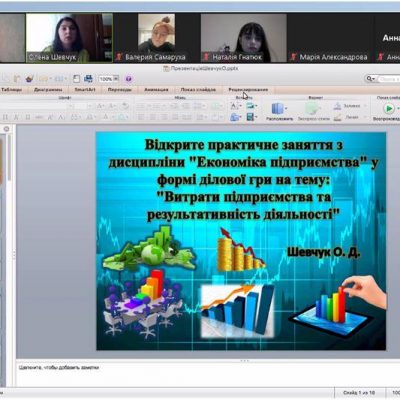Click the slide counter in status bar
This screenshot has height=400, width=400.
(358, 393)
